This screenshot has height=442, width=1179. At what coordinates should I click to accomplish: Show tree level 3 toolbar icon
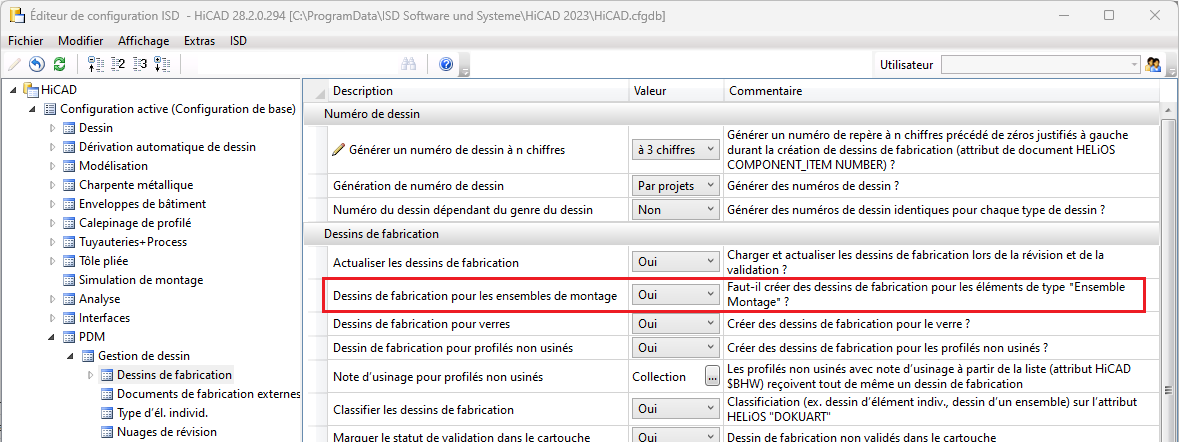[x=140, y=64]
